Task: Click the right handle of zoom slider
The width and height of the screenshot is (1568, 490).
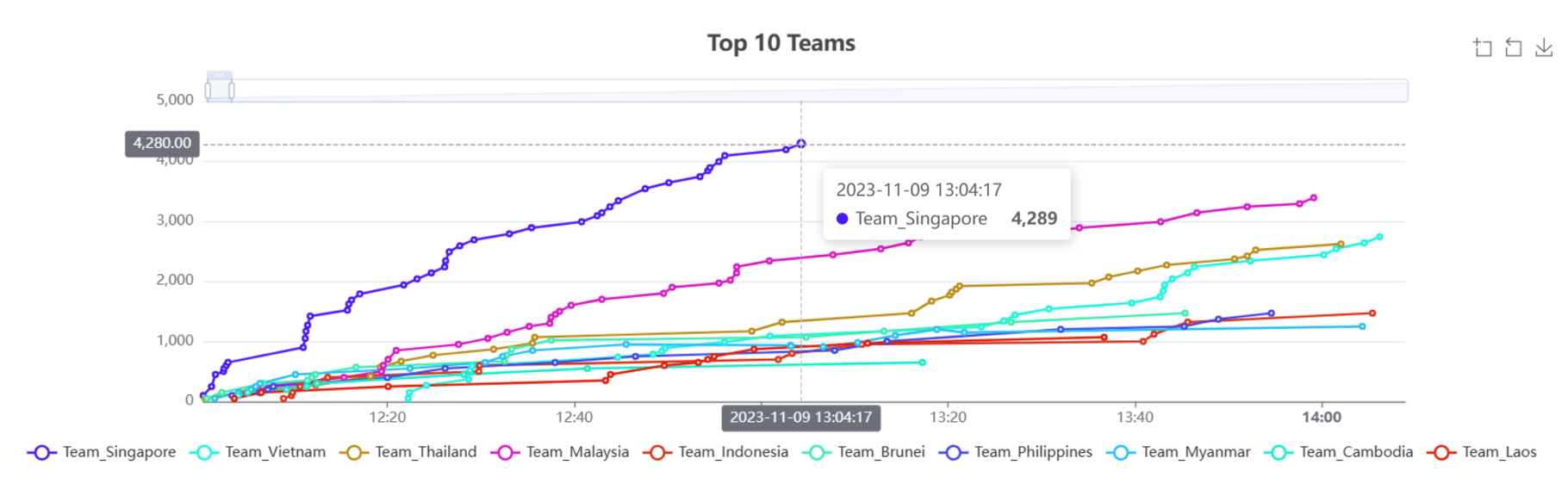Action: tap(232, 90)
